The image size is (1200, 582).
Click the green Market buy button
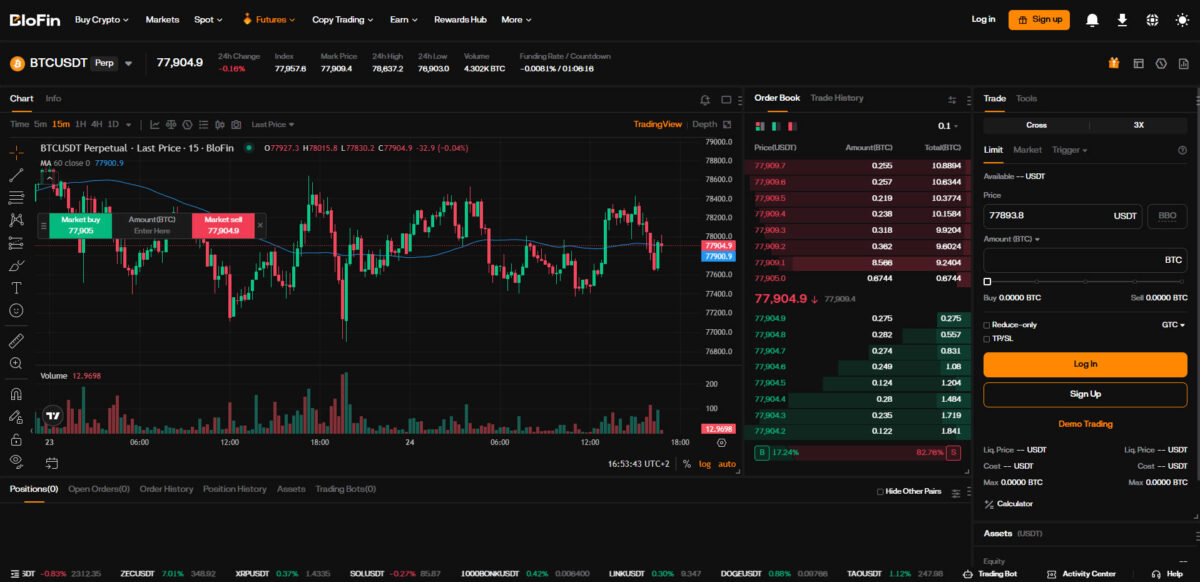coord(81,225)
